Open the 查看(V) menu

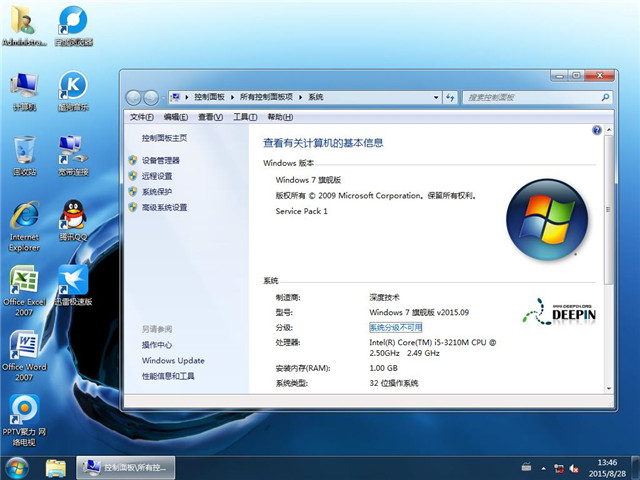click(x=211, y=117)
